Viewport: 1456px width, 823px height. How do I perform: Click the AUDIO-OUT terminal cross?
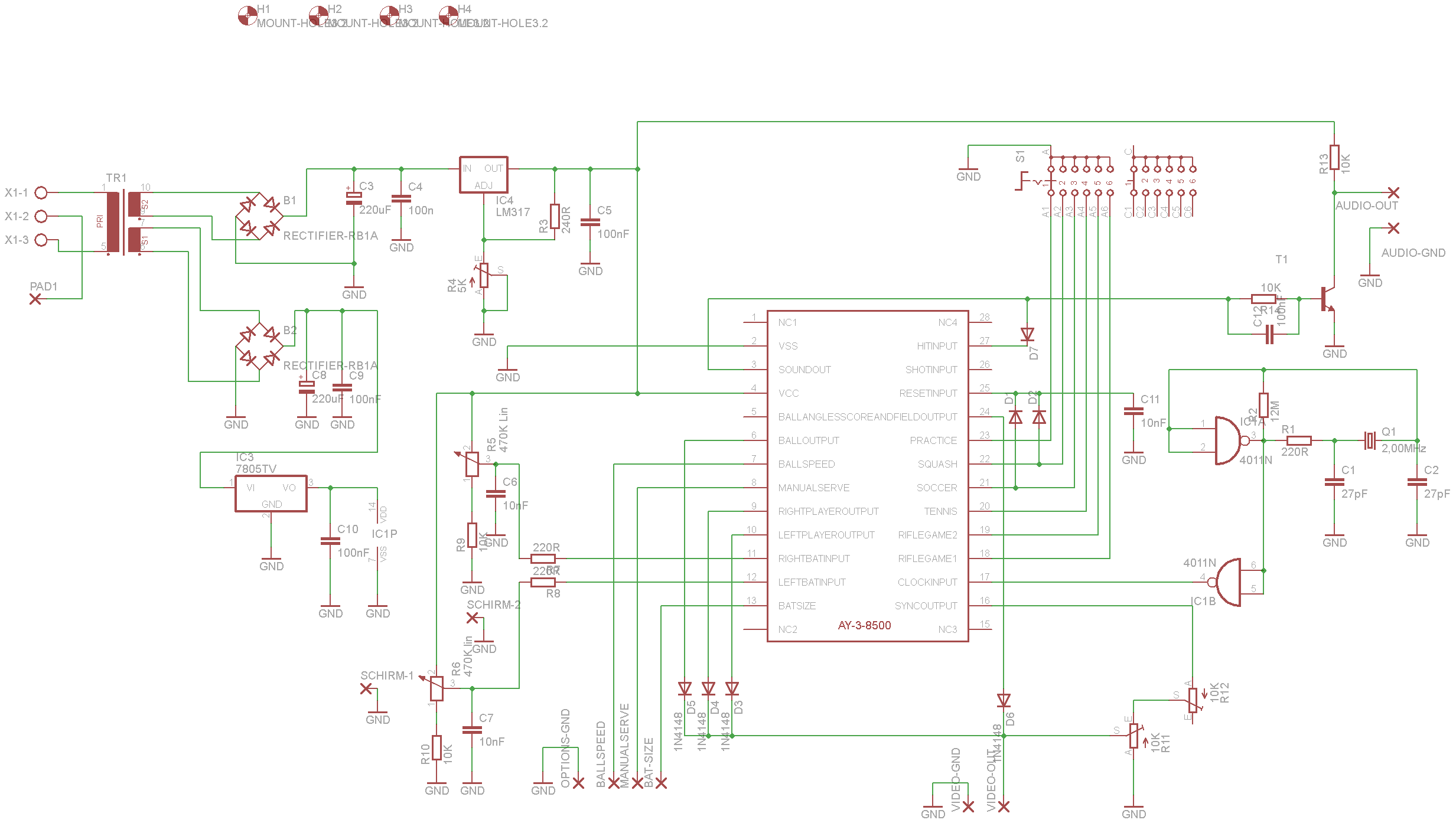pyautogui.click(x=1393, y=192)
